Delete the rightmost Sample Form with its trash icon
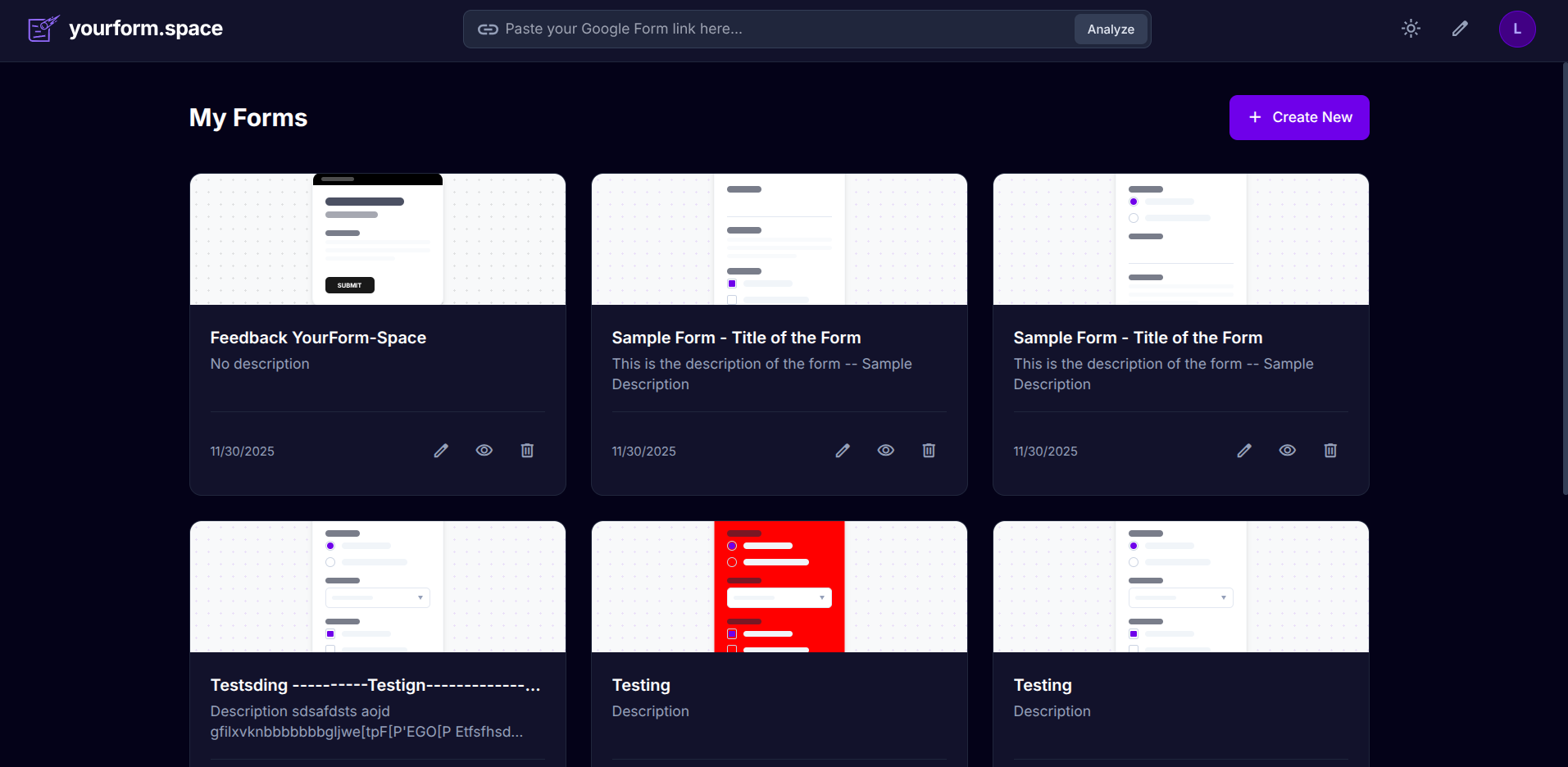The image size is (1568, 767). click(1330, 451)
